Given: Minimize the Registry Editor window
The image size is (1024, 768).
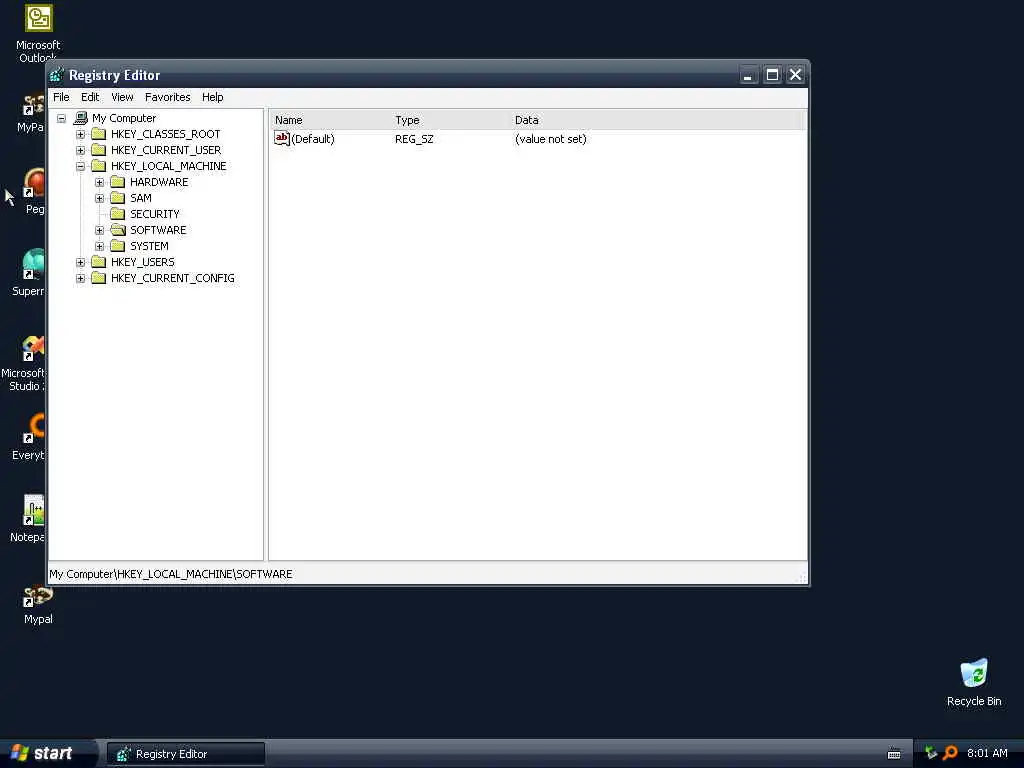Looking at the screenshot, I should coord(748,75).
